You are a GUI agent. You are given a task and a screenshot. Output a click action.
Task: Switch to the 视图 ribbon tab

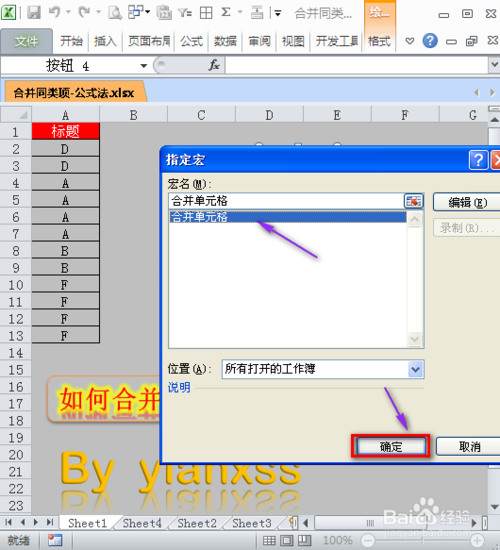point(293,41)
